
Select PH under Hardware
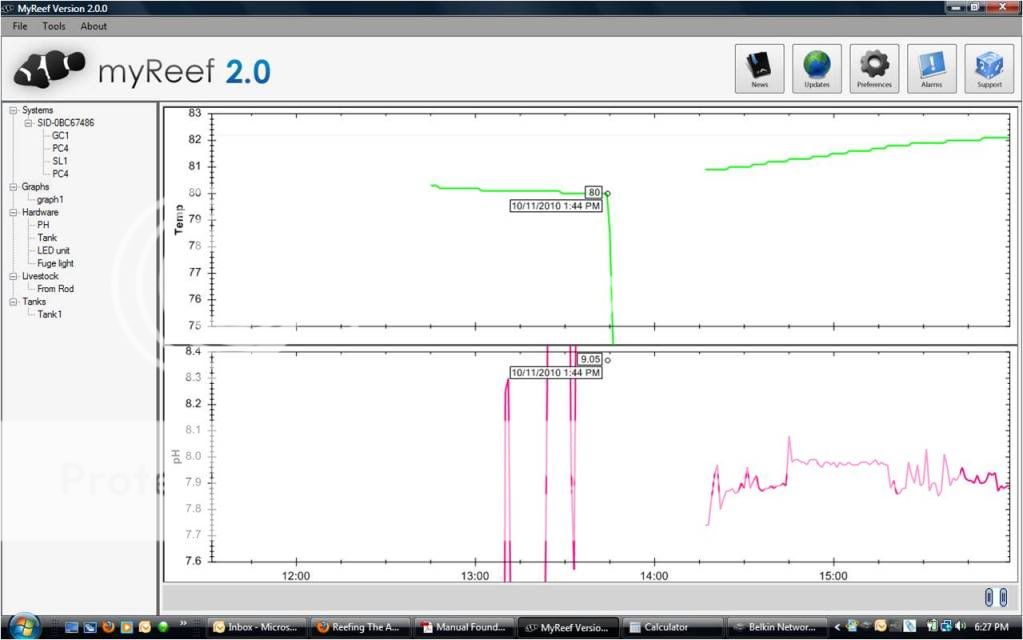[43, 224]
